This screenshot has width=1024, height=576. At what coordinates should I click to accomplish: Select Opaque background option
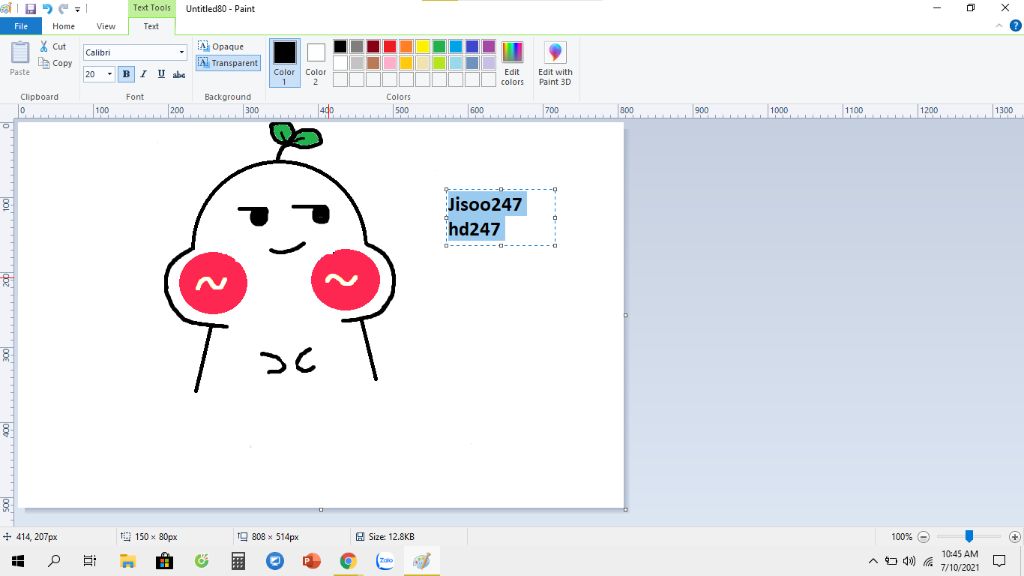221,46
